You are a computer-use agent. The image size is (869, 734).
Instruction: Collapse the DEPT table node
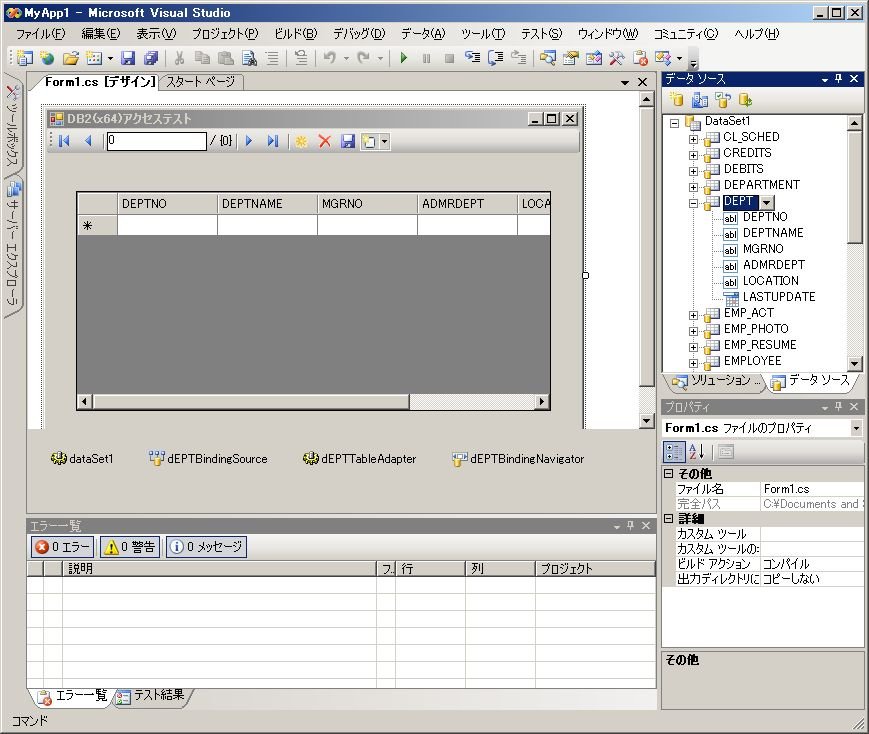point(693,203)
